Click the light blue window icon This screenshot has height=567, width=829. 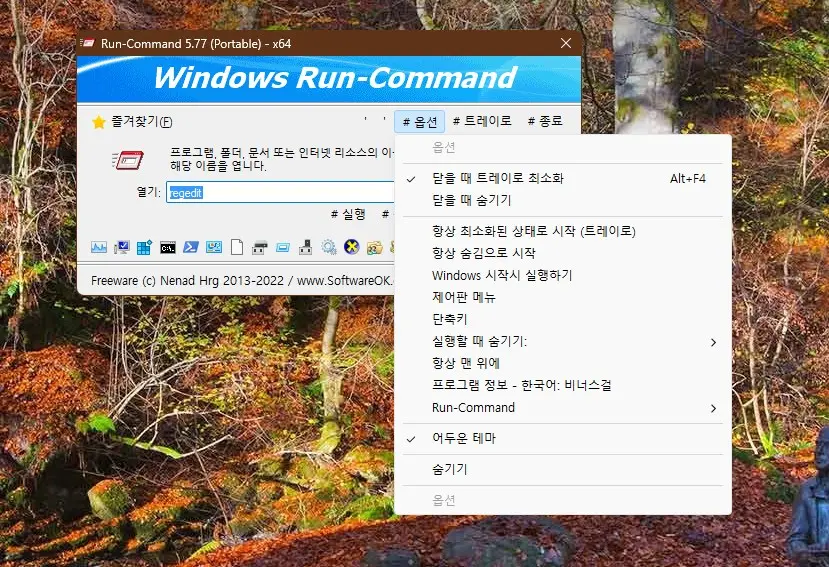(283, 248)
